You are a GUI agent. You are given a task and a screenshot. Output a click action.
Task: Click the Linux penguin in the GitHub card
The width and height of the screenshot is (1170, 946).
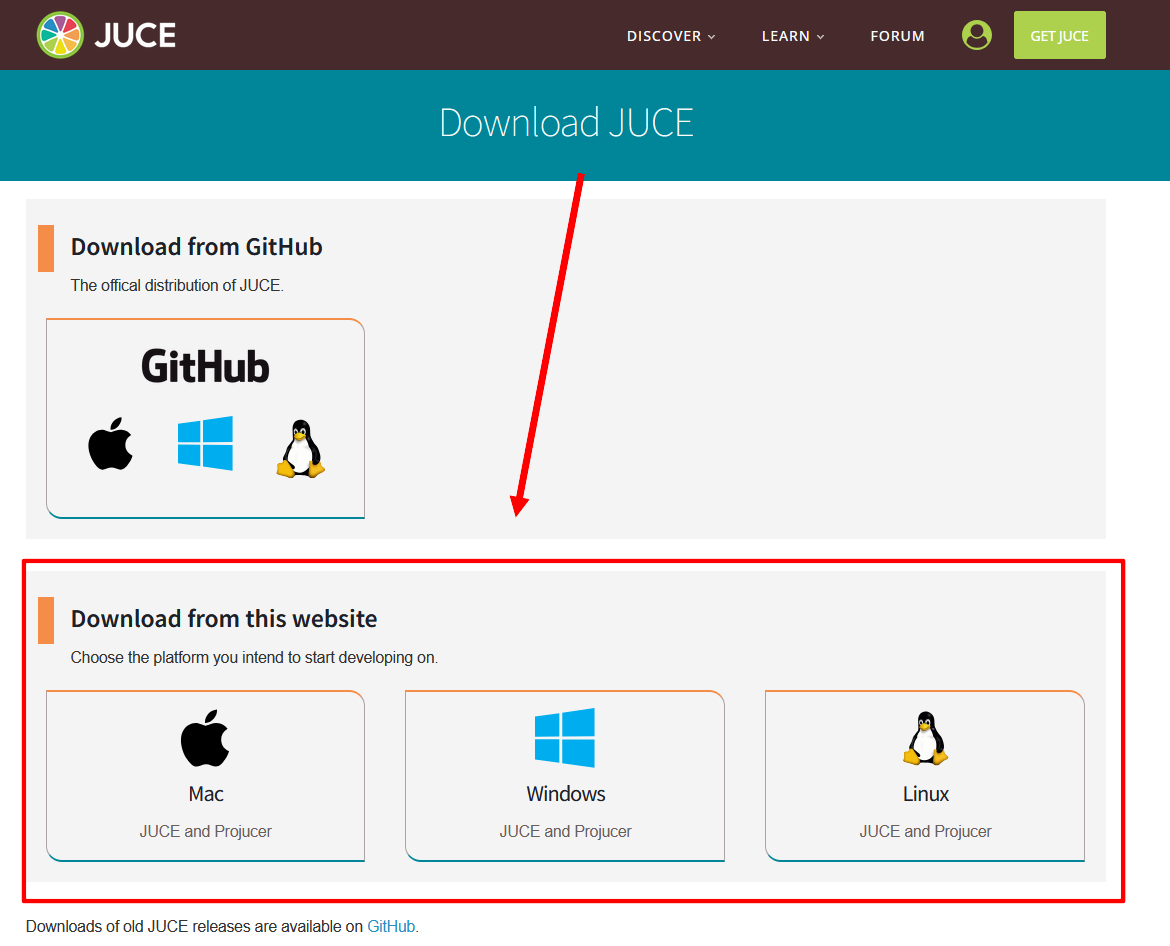tap(300, 448)
